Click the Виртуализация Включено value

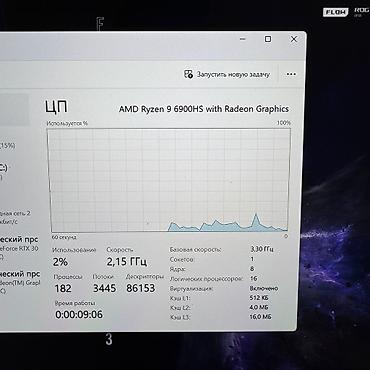point(264,288)
